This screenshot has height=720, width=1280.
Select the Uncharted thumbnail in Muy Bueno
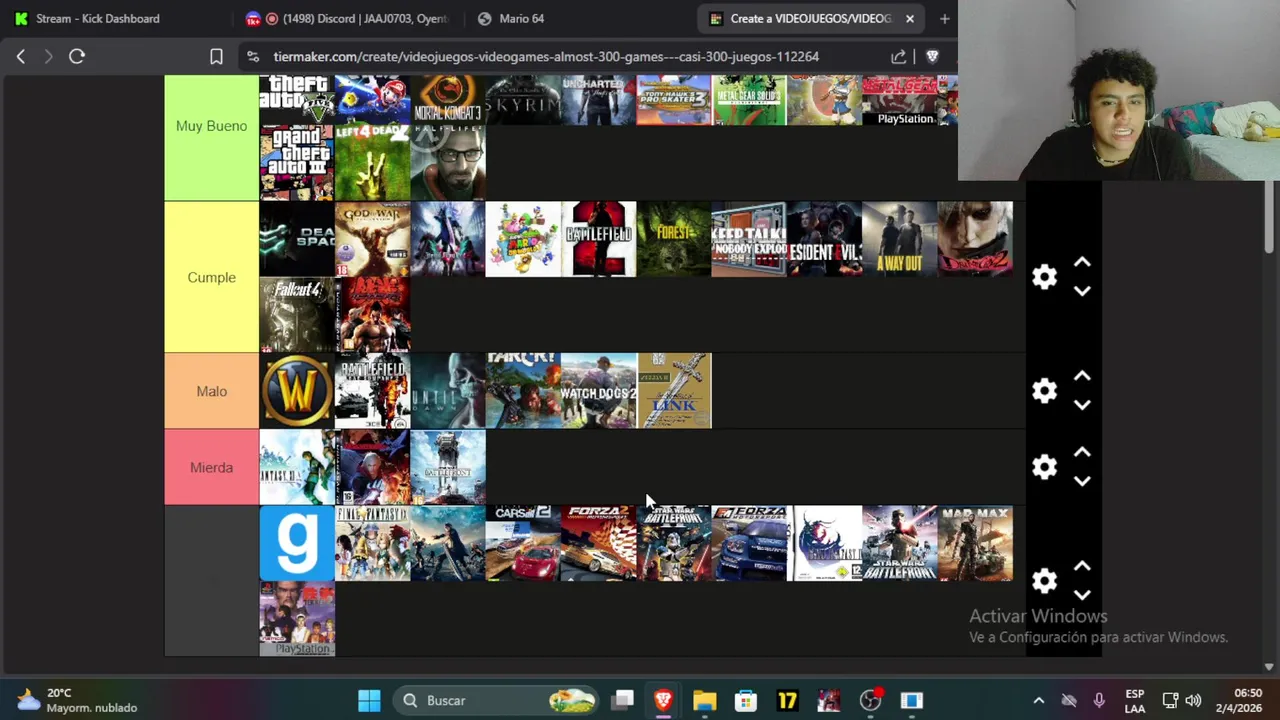[598, 100]
